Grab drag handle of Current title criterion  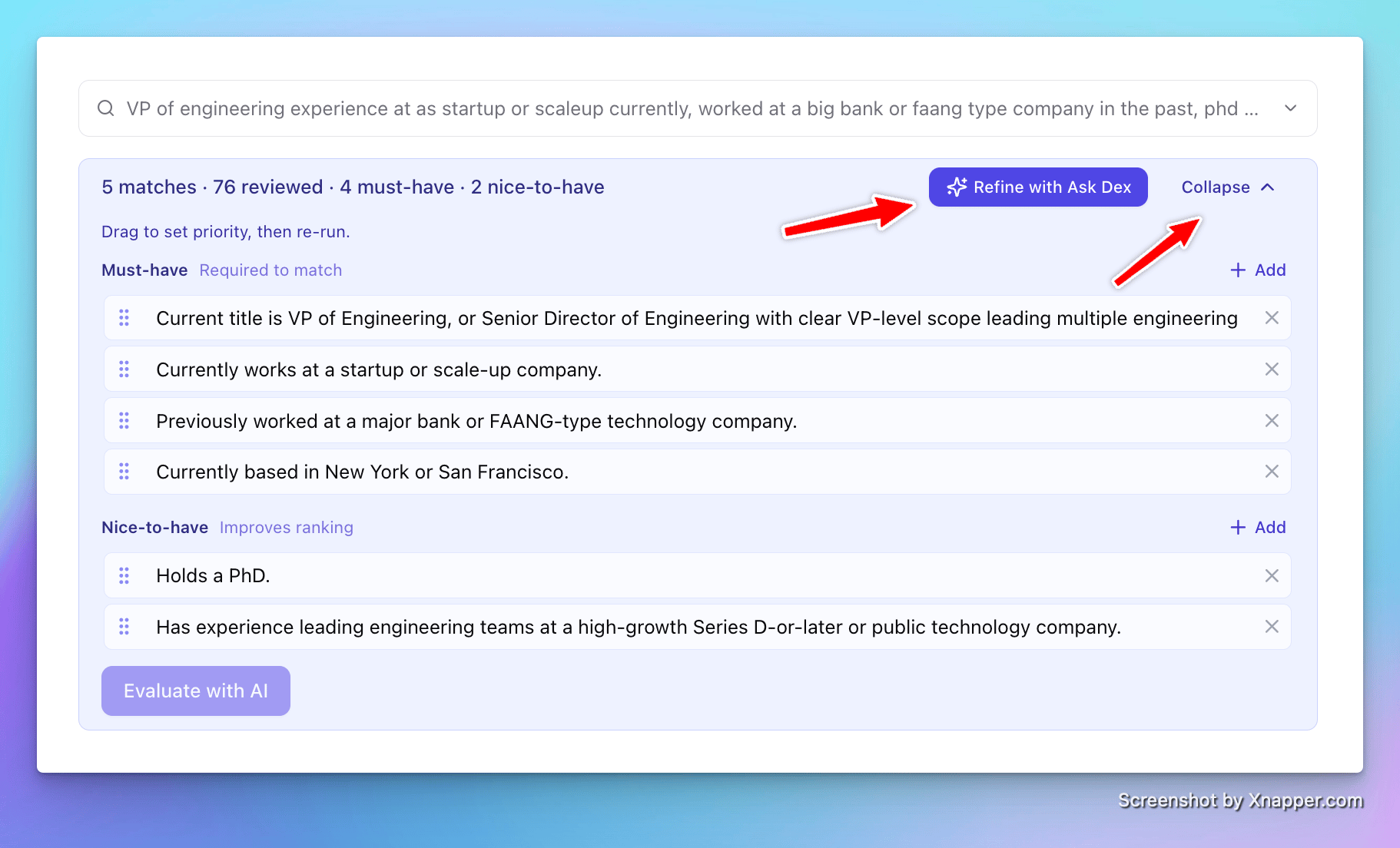coord(124,318)
